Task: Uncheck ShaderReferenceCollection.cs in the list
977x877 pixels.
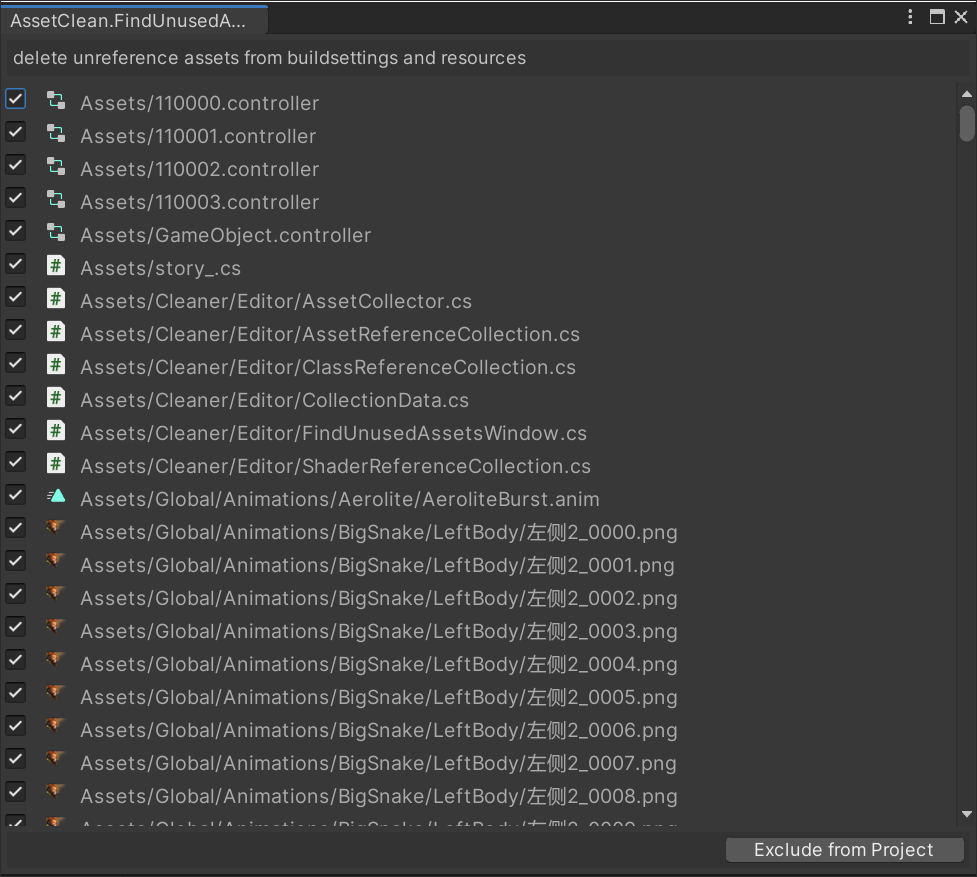Action: pos(15,462)
